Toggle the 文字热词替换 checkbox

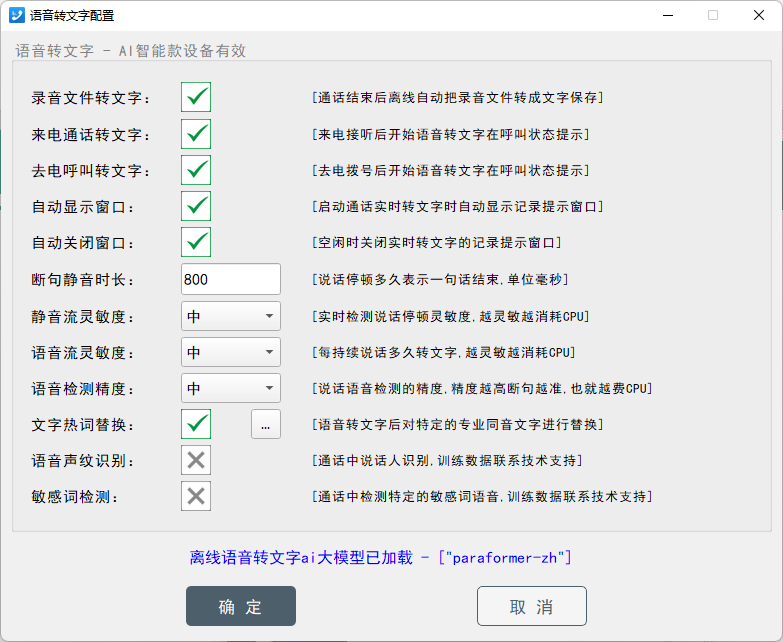[196, 424]
